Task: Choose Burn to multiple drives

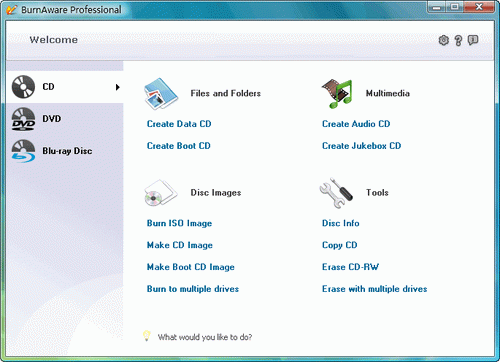Action: tap(193, 289)
